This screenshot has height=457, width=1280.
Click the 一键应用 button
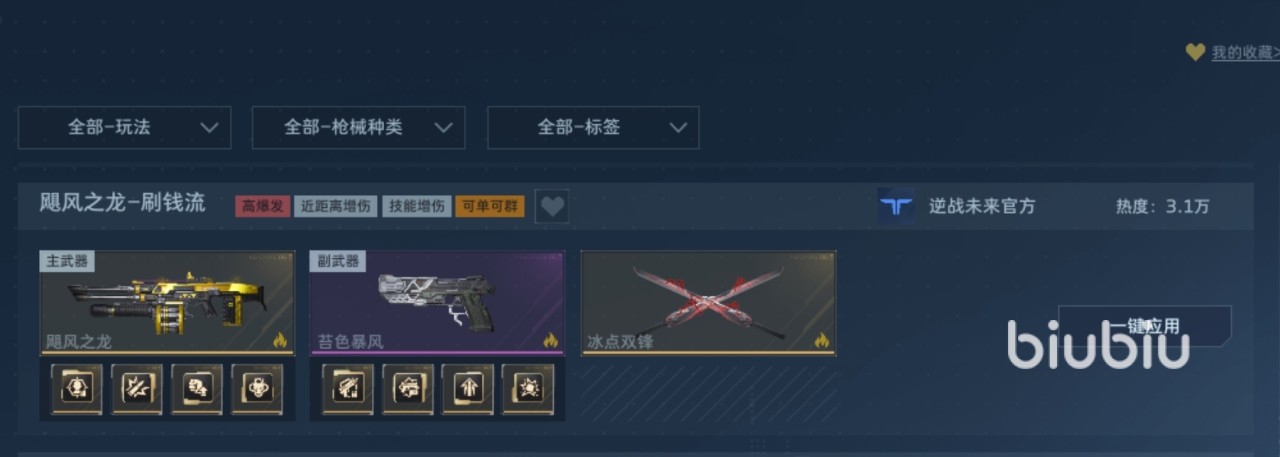pos(1145,327)
